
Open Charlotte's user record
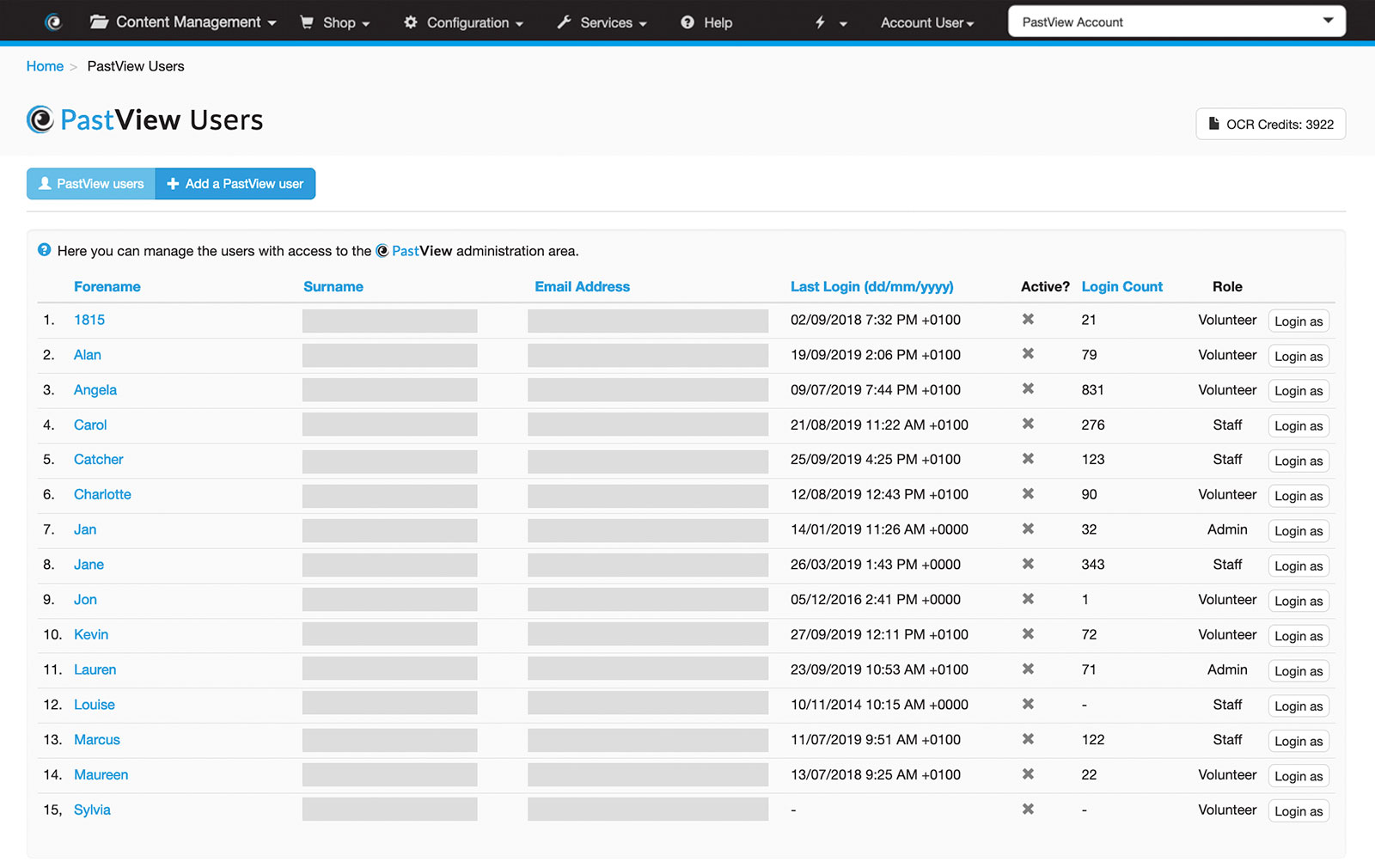102,494
